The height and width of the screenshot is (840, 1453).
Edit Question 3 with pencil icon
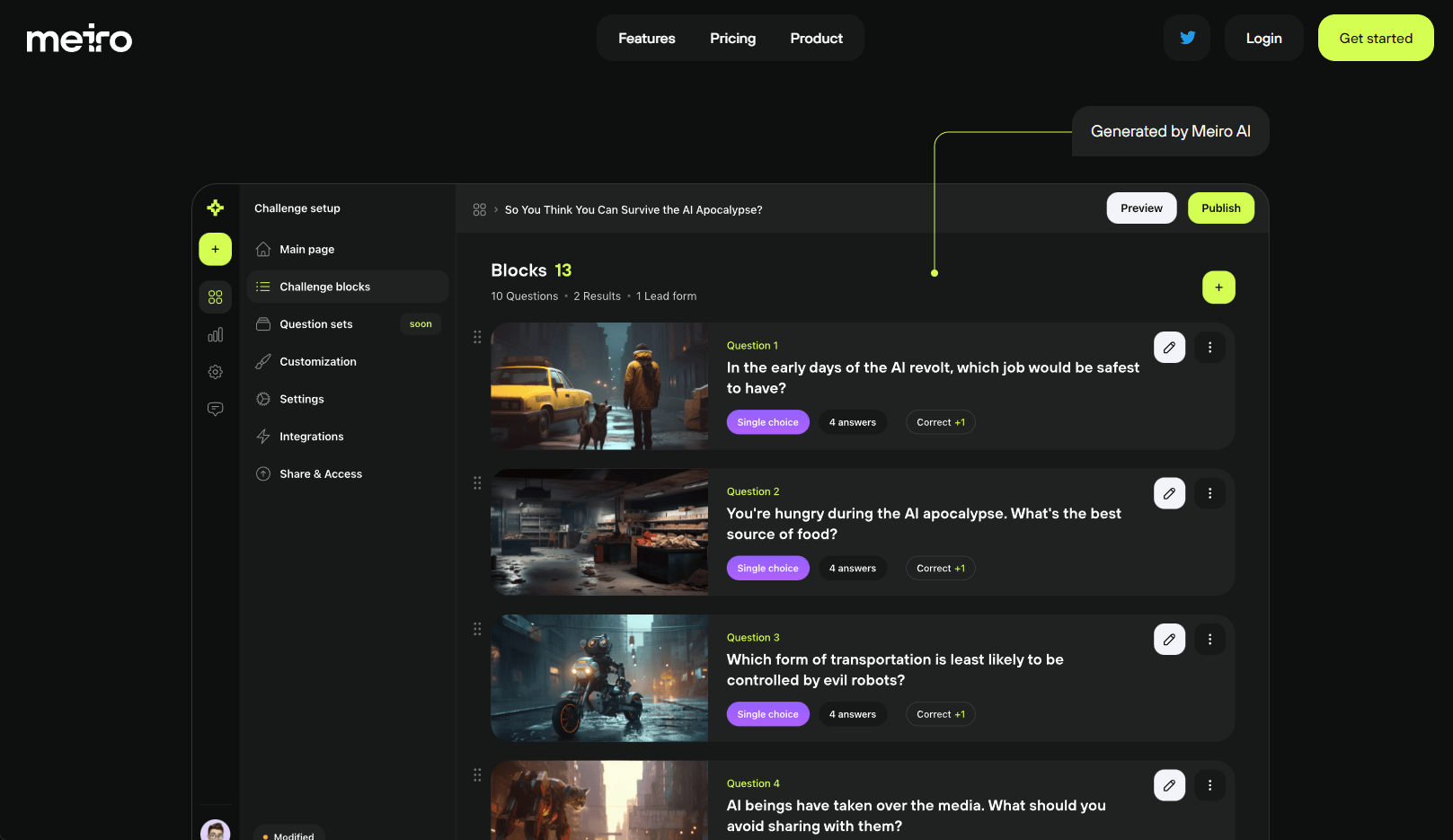tap(1169, 640)
